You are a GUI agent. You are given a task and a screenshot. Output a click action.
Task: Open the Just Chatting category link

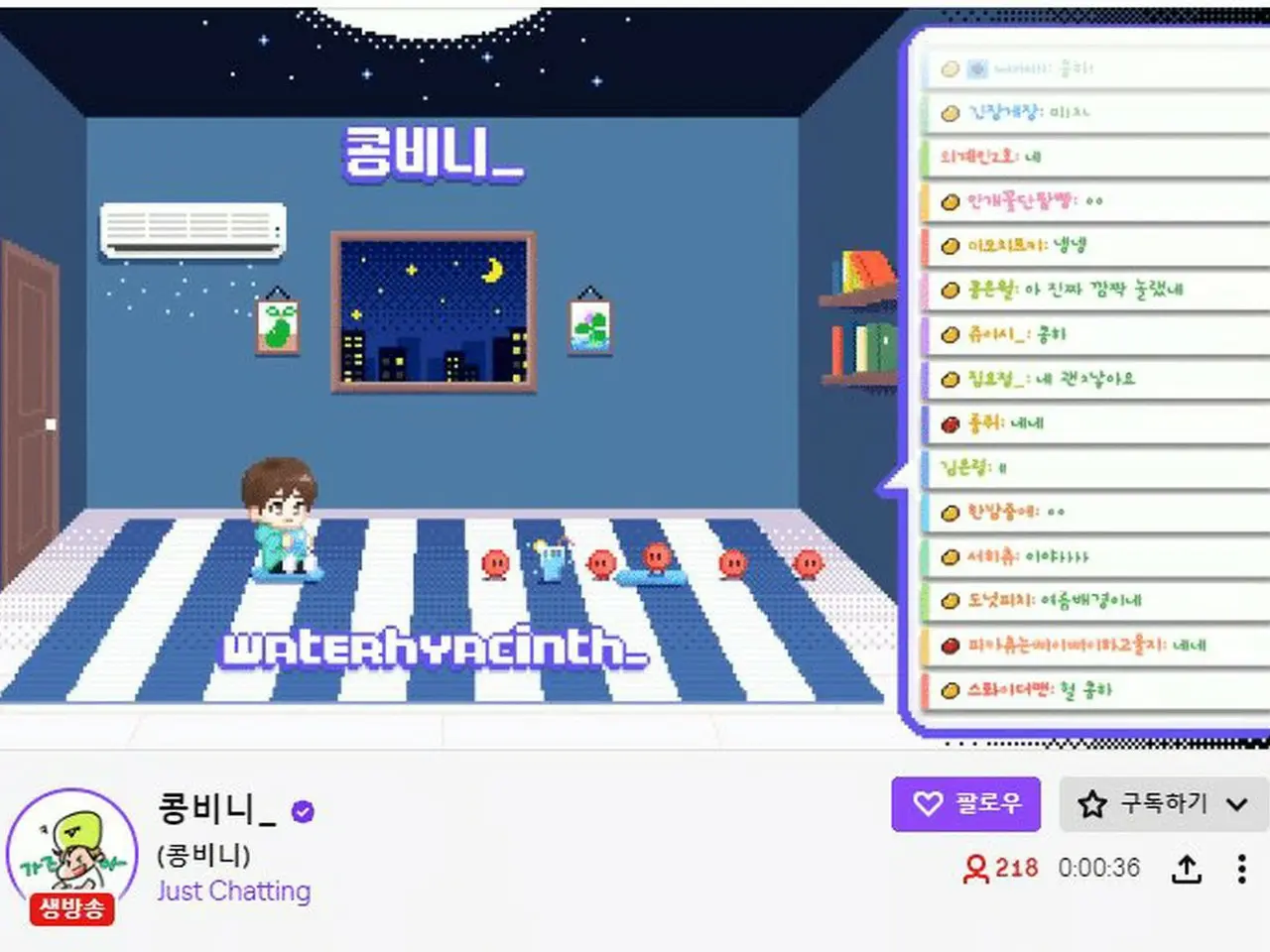233,891
